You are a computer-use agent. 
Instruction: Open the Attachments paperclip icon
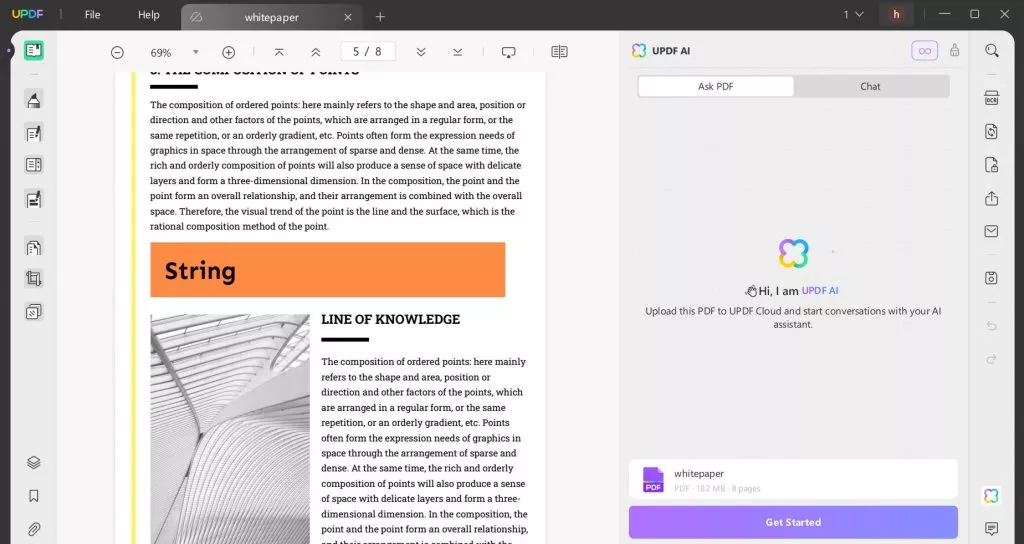point(34,529)
